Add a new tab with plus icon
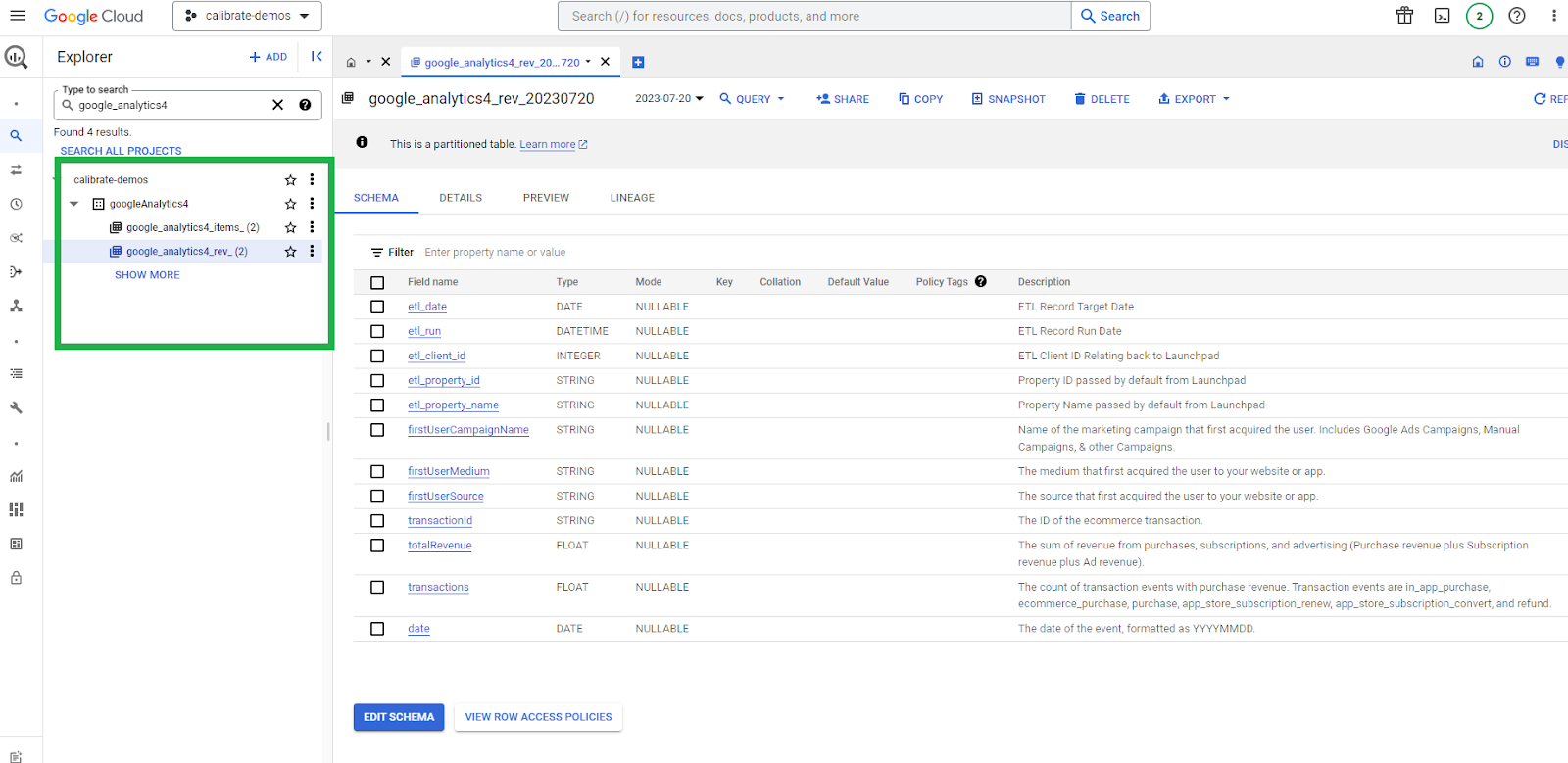Image resolution: width=1568 pixels, height=763 pixels. click(x=638, y=62)
